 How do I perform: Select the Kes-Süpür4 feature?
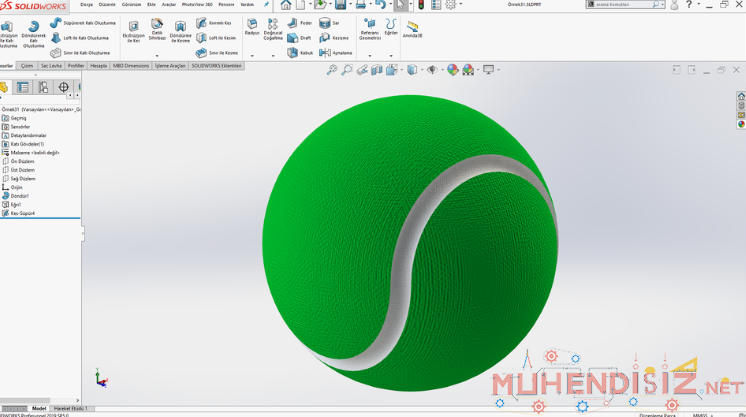pyautogui.click(x=22, y=213)
